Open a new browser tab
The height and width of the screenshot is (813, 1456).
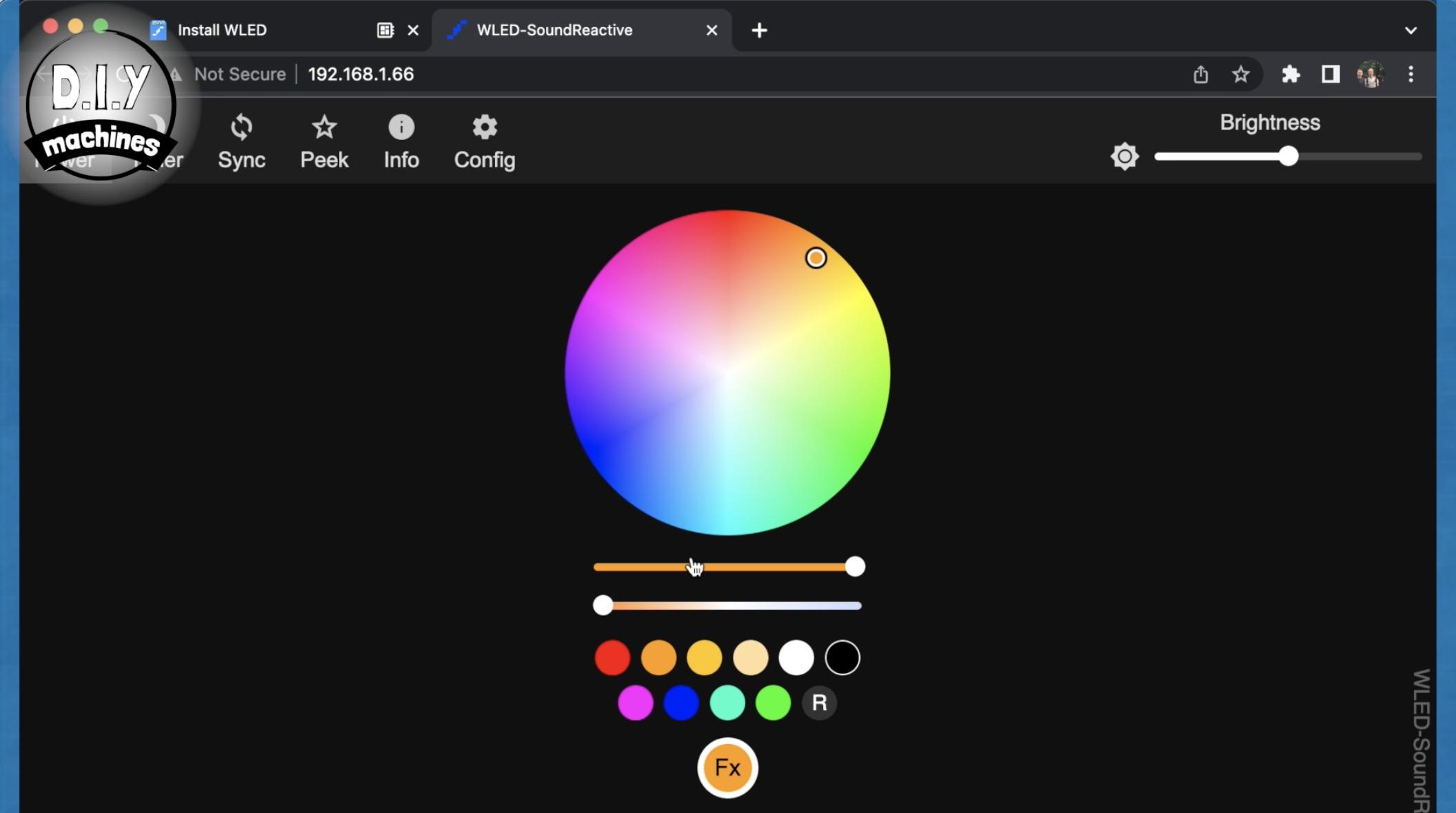coord(759,30)
